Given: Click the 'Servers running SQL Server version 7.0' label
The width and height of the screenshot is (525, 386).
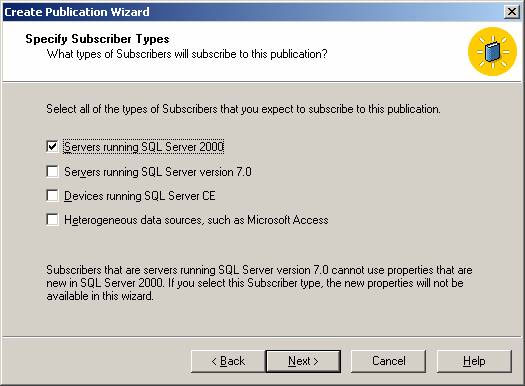Looking at the screenshot, I should click(158, 172).
